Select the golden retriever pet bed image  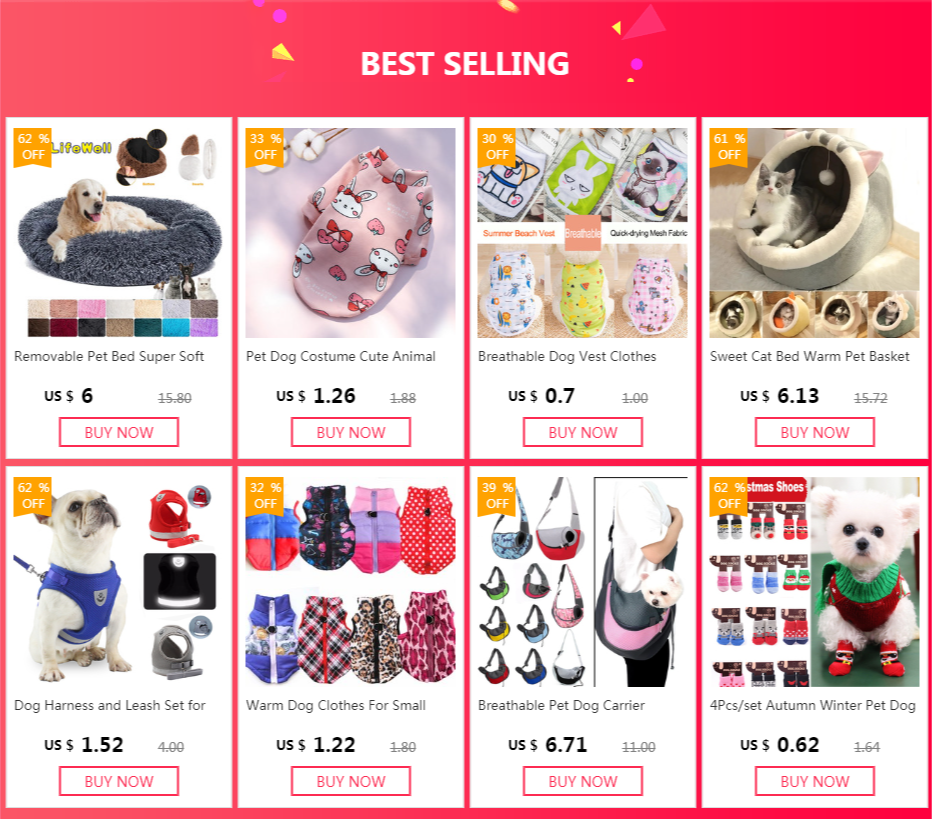pyautogui.click(x=118, y=233)
